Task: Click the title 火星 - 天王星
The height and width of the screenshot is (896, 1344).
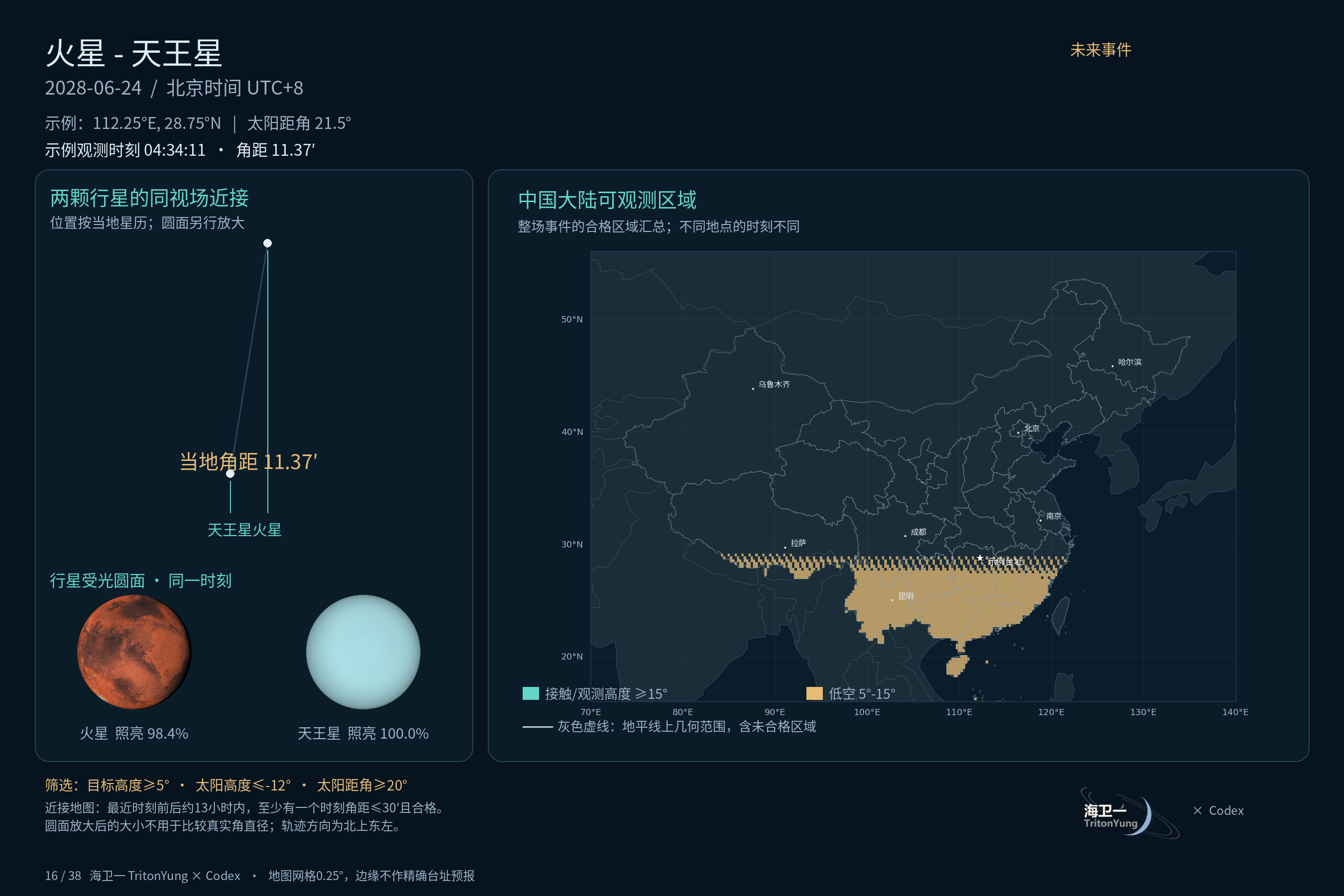Action: point(133,54)
